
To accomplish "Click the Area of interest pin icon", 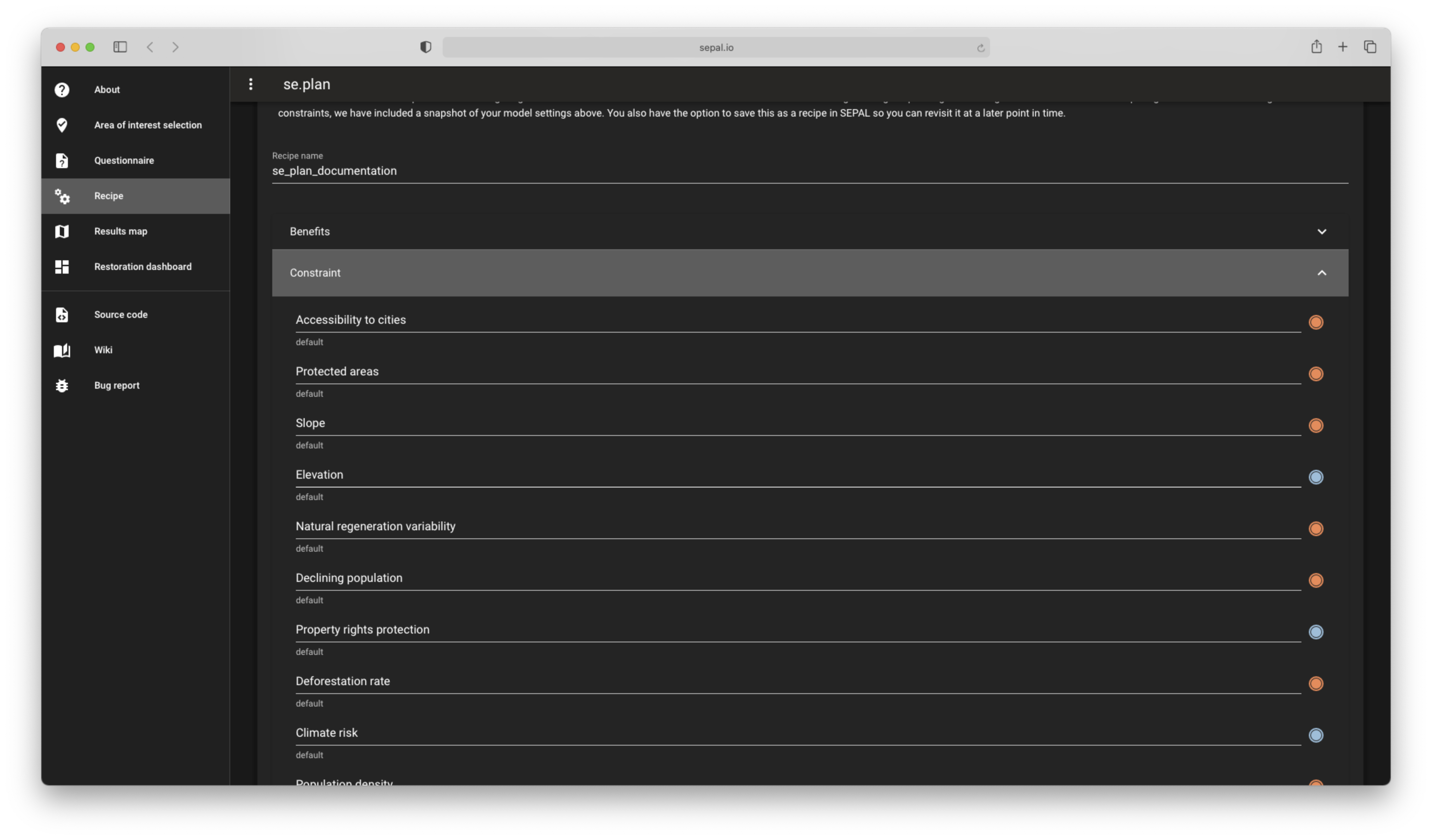I will (62, 125).
